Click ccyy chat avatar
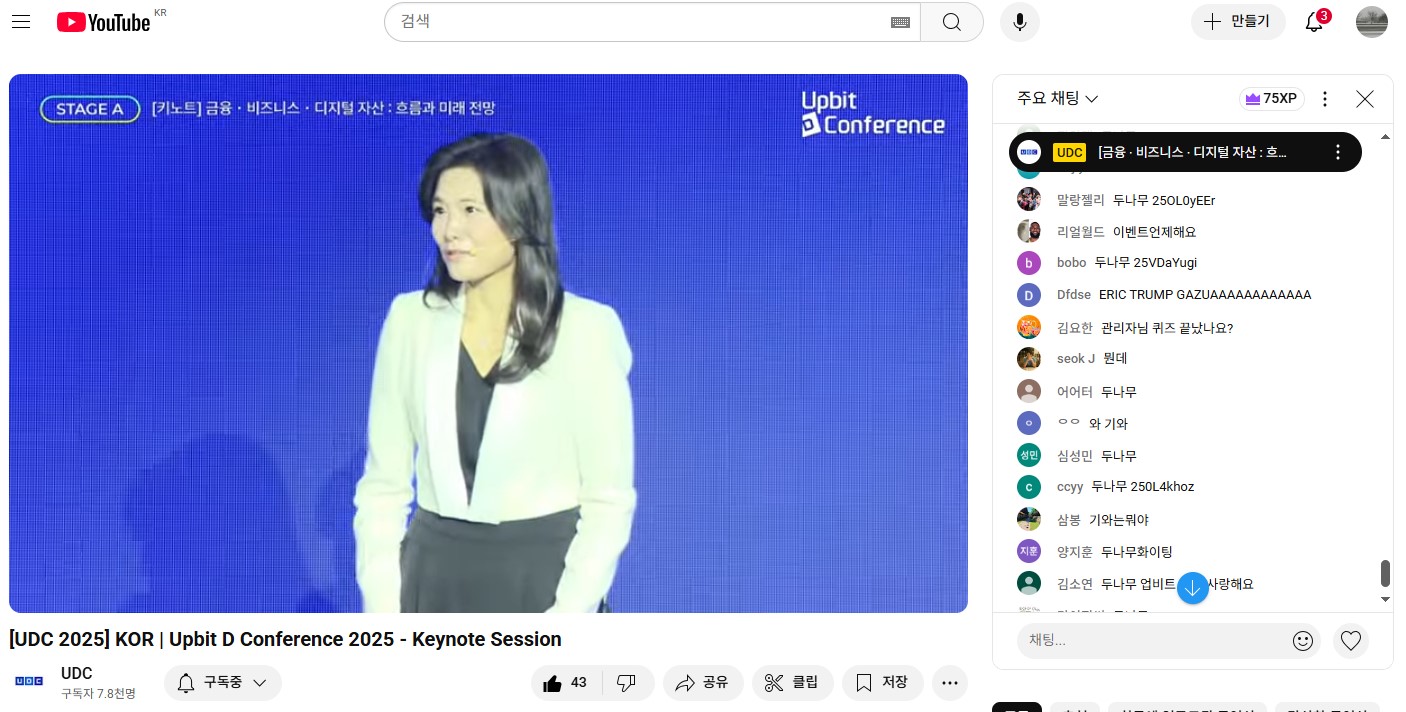The height and width of the screenshot is (712, 1406). (x=1029, y=487)
